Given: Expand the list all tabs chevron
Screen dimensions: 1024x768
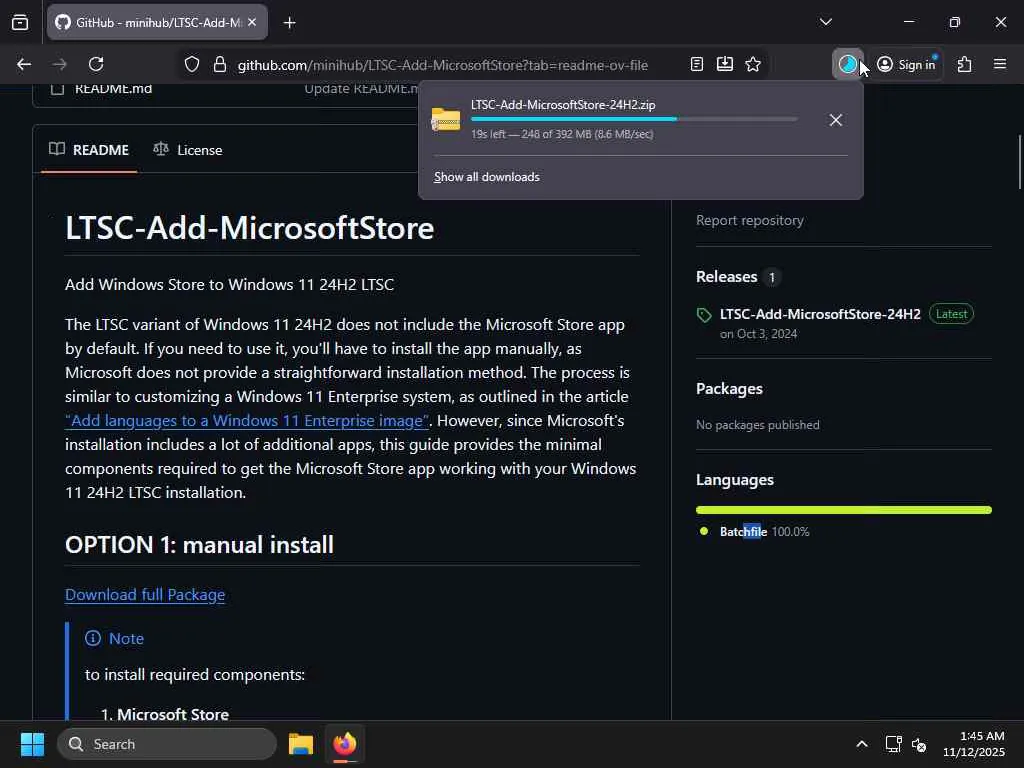Looking at the screenshot, I should coord(825,22).
